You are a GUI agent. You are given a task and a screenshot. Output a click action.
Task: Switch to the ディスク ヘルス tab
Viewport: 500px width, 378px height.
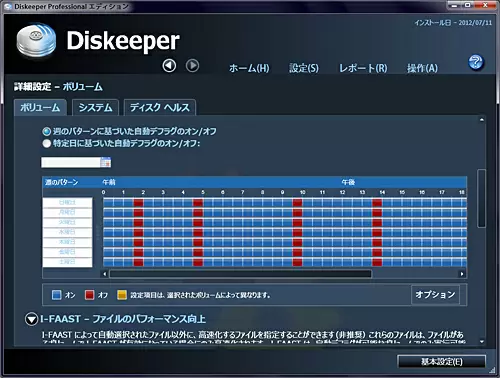(x=160, y=107)
